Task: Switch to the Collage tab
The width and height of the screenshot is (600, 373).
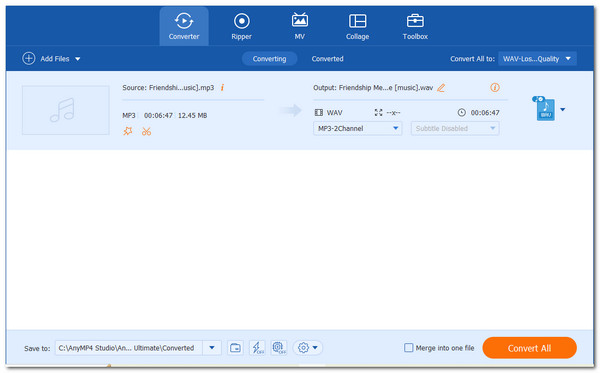Action: [357, 26]
